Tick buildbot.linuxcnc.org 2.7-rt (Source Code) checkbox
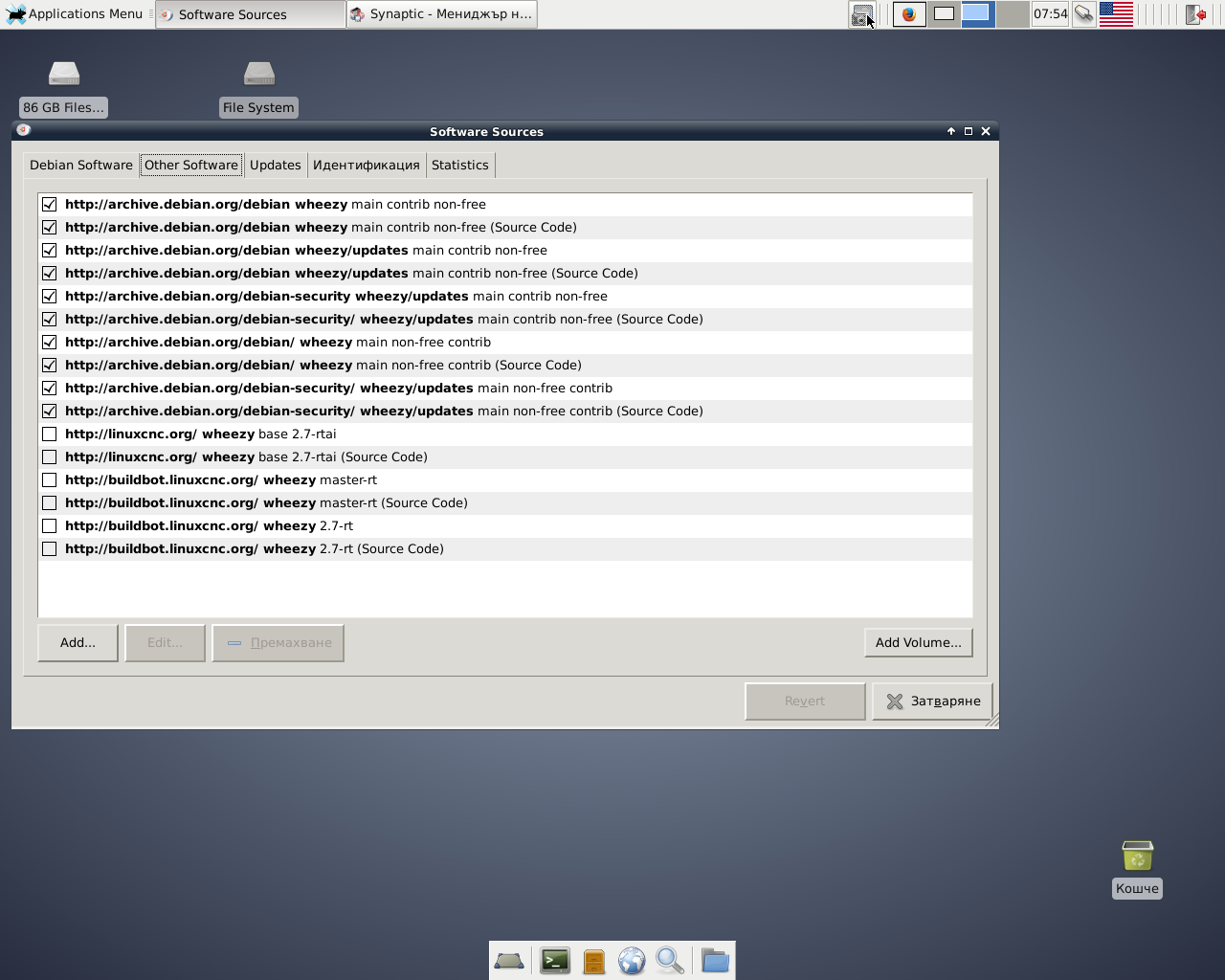1225x980 pixels. point(50,549)
